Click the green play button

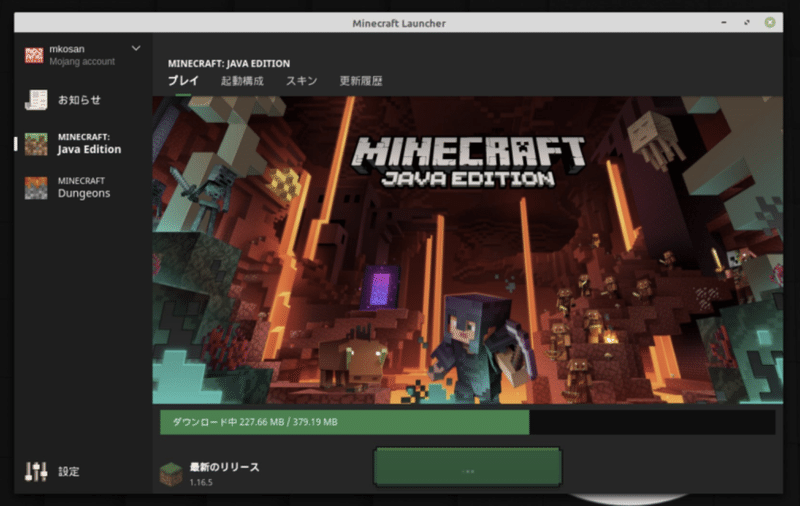point(468,467)
